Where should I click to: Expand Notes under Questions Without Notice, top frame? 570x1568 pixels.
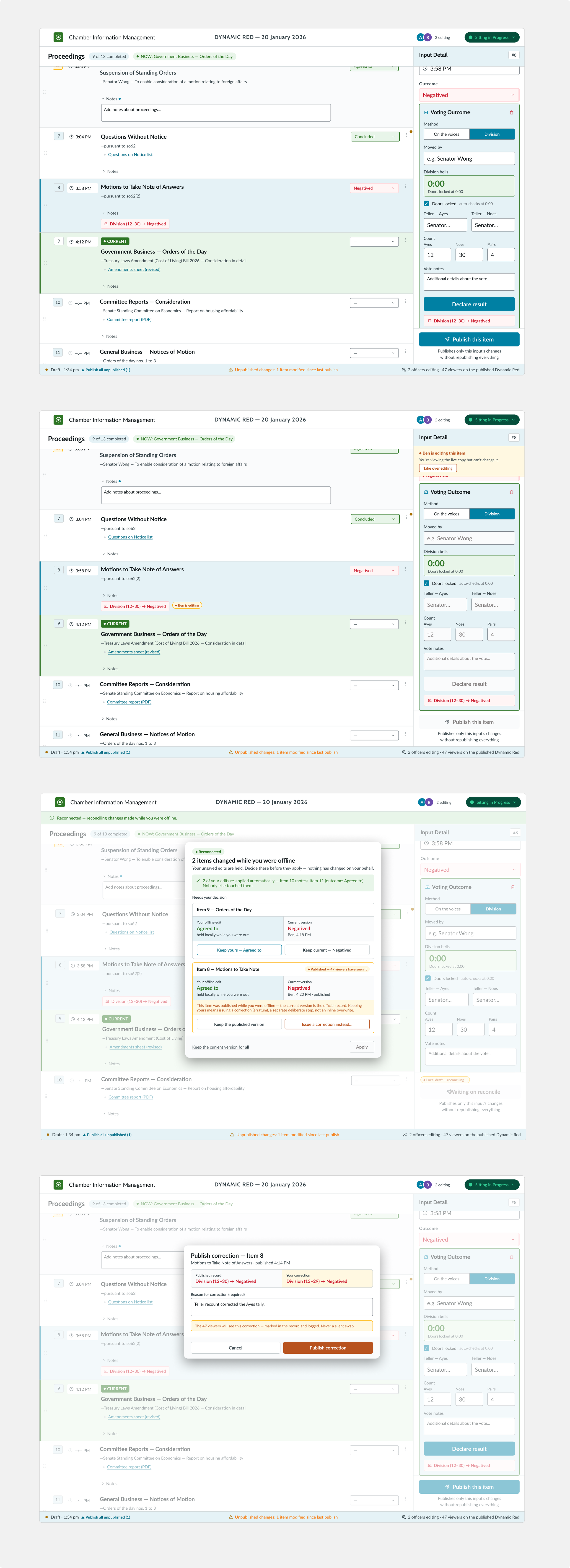pyautogui.click(x=111, y=172)
